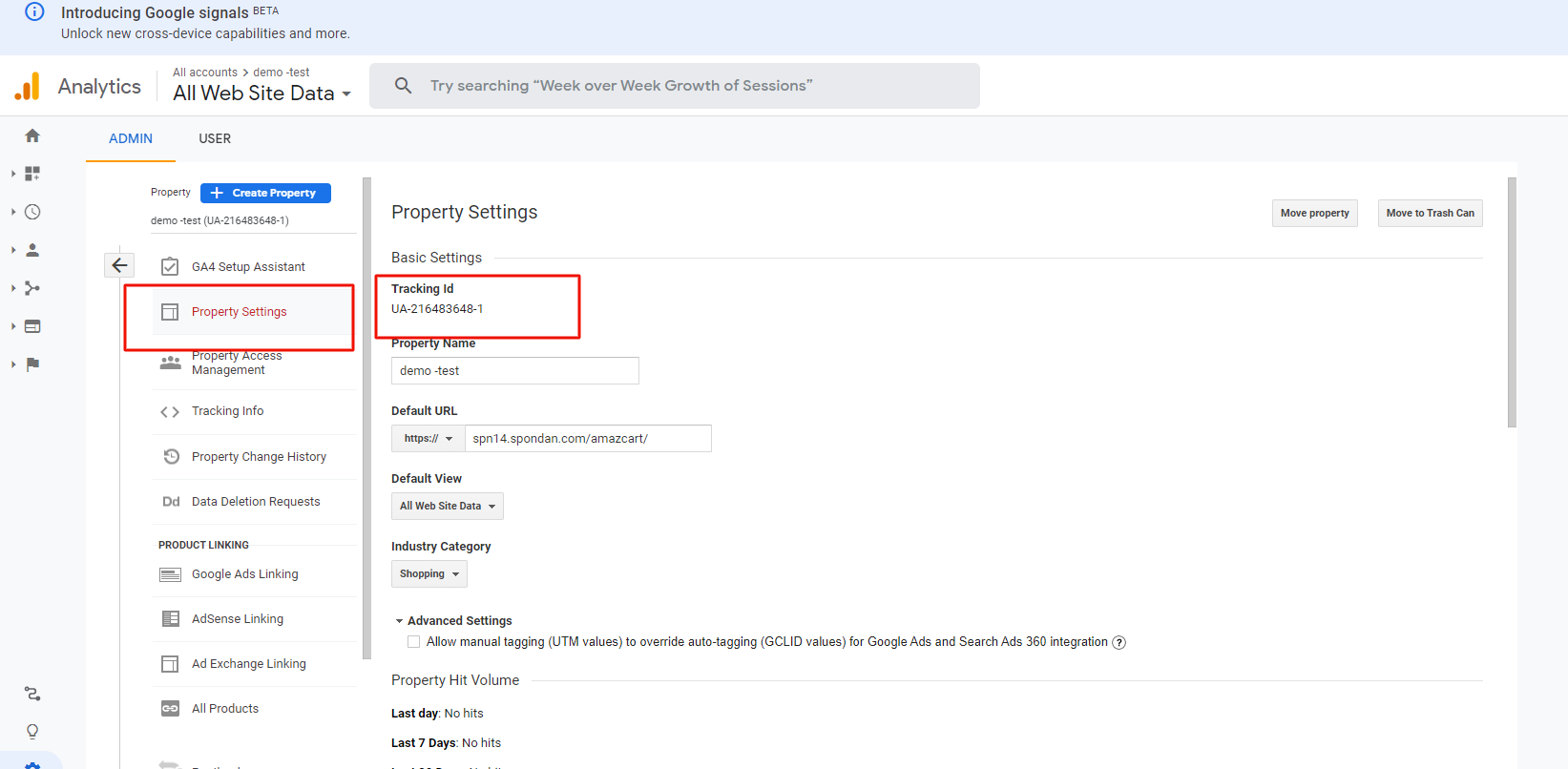The image size is (1568, 769).
Task: Click the Property Name input field
Action: [515, 371]
